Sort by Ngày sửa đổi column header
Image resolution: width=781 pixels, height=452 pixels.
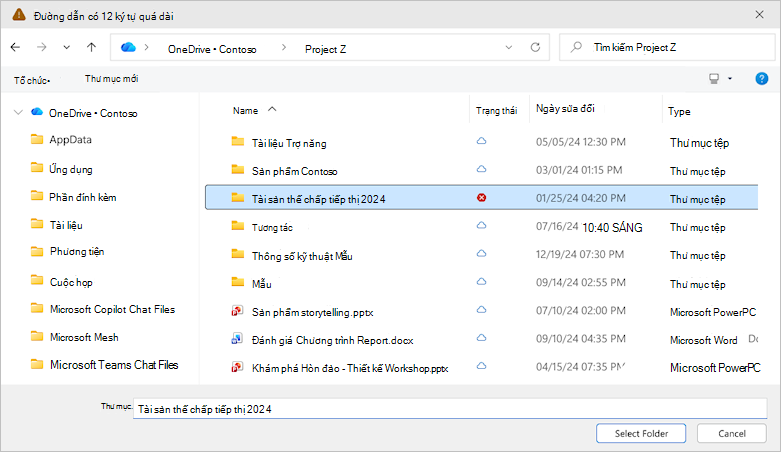pos(565,108)
